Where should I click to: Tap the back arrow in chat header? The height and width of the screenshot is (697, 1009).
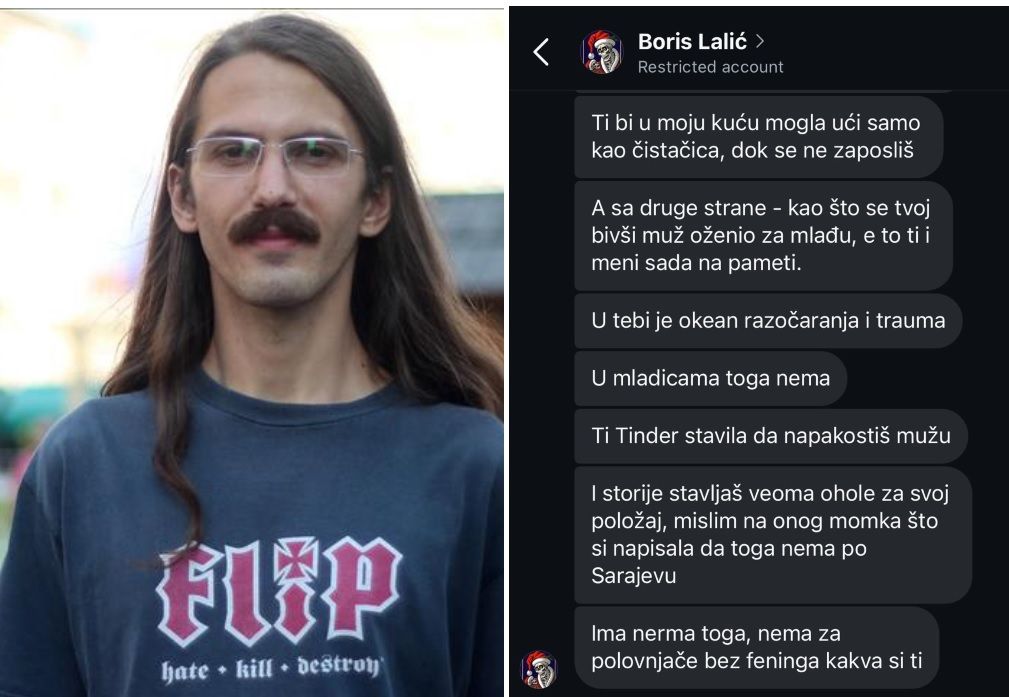coord(541,52)
